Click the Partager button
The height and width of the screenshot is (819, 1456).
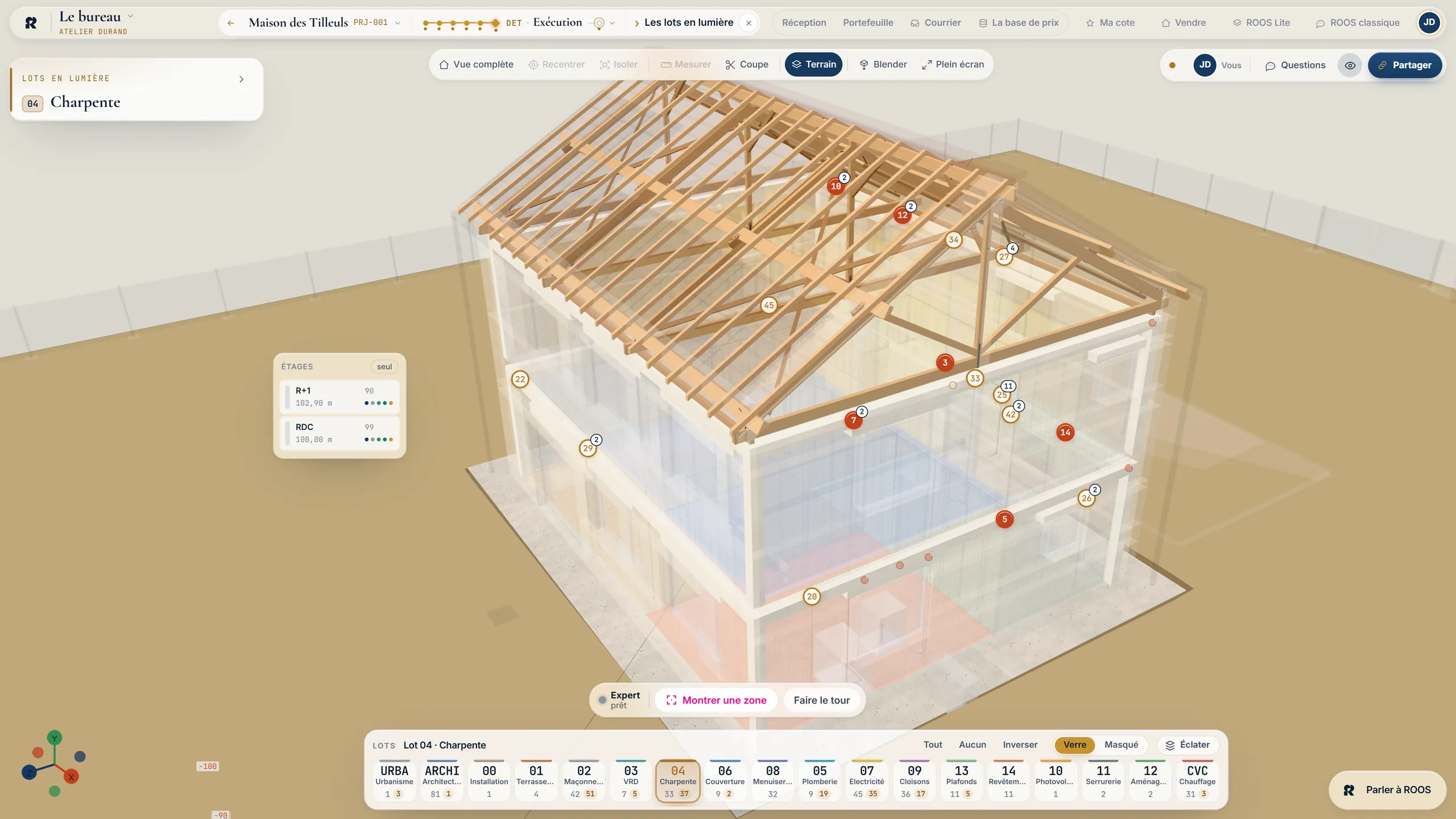[1405, 65]
